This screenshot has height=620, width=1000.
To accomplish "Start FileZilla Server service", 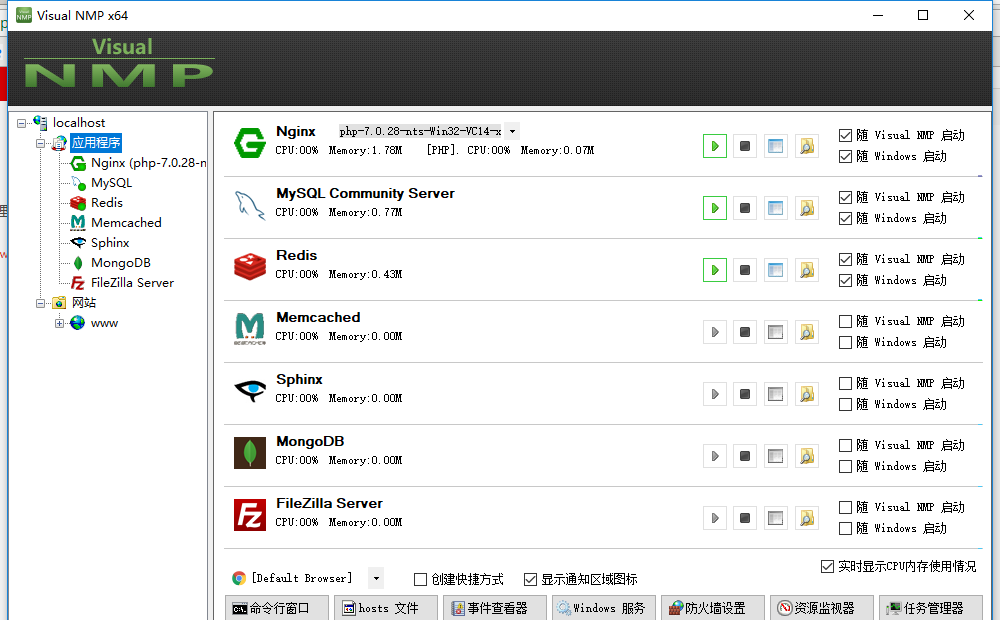I will [714, 517].
